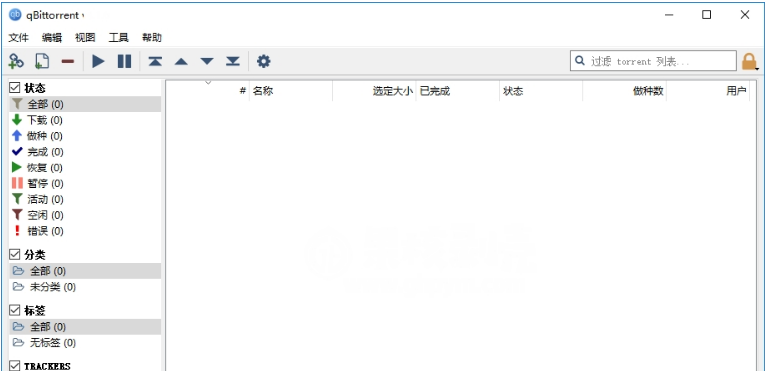Filter by 暂停 (0) status
765x371 pixels.
(x=85, y=184)
